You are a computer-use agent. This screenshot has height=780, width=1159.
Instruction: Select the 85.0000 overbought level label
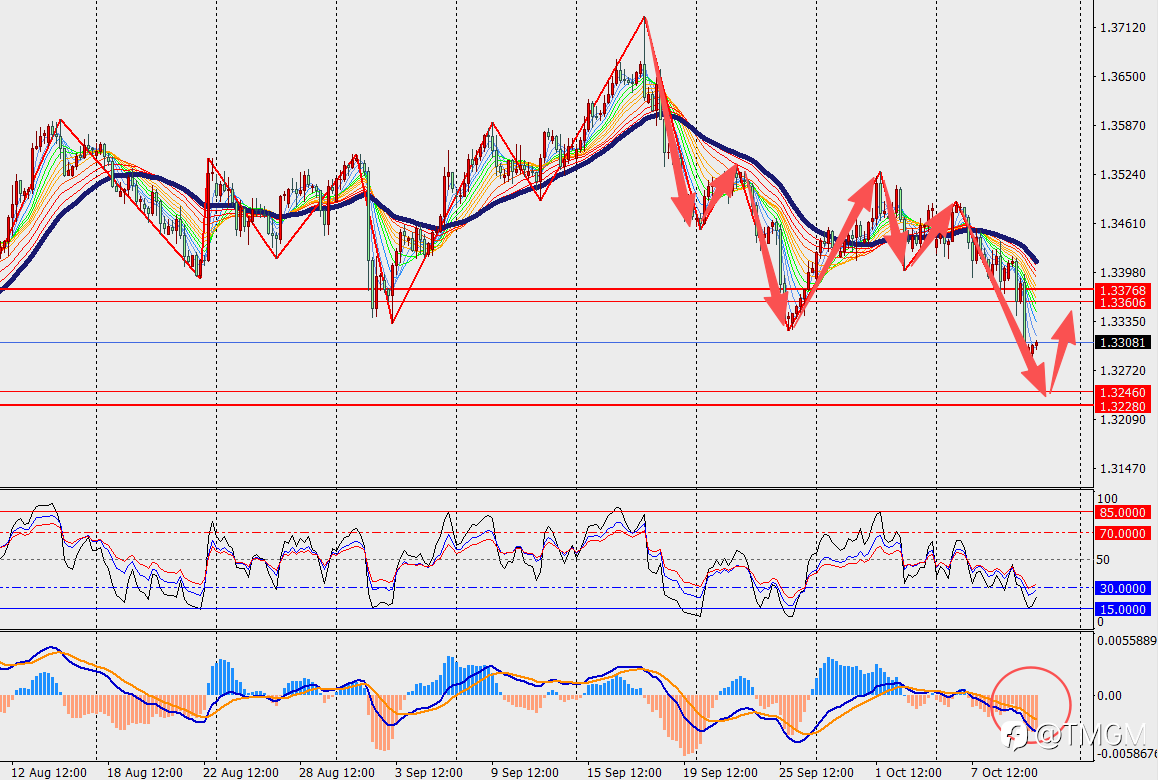(x=1122, y=512)
